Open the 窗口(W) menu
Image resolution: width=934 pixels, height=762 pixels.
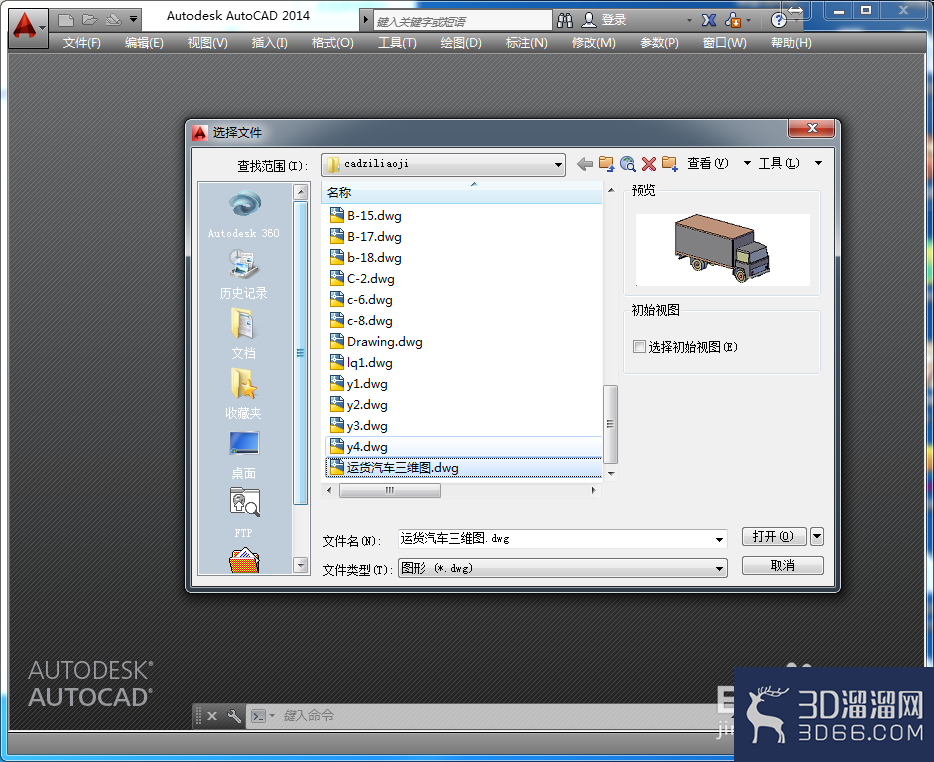(x=724, y=43)
